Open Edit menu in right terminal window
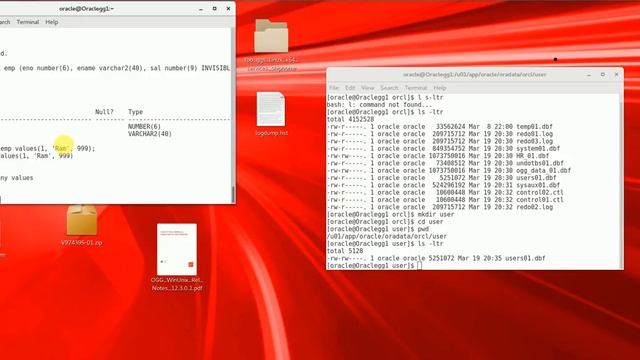Image resolution: width=640 pixels, height=360 pixels. 350,88
